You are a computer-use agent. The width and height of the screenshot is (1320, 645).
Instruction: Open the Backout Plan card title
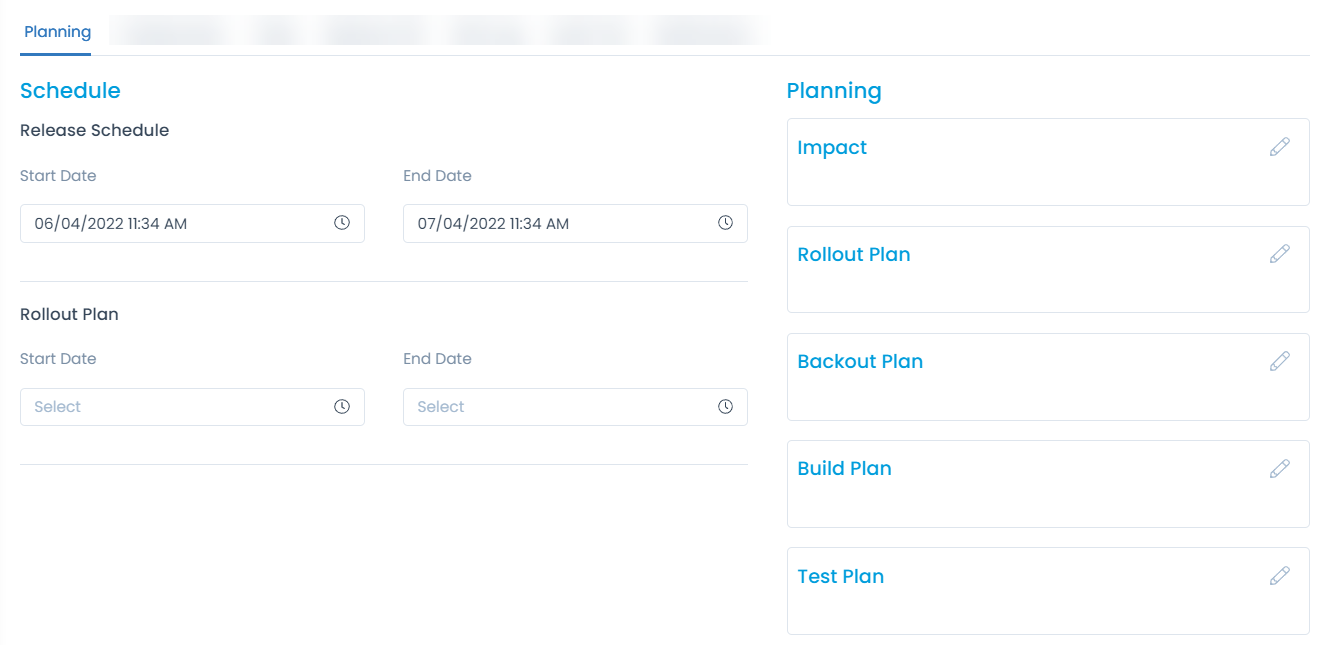pyautogui.click(x=860, y=362)
